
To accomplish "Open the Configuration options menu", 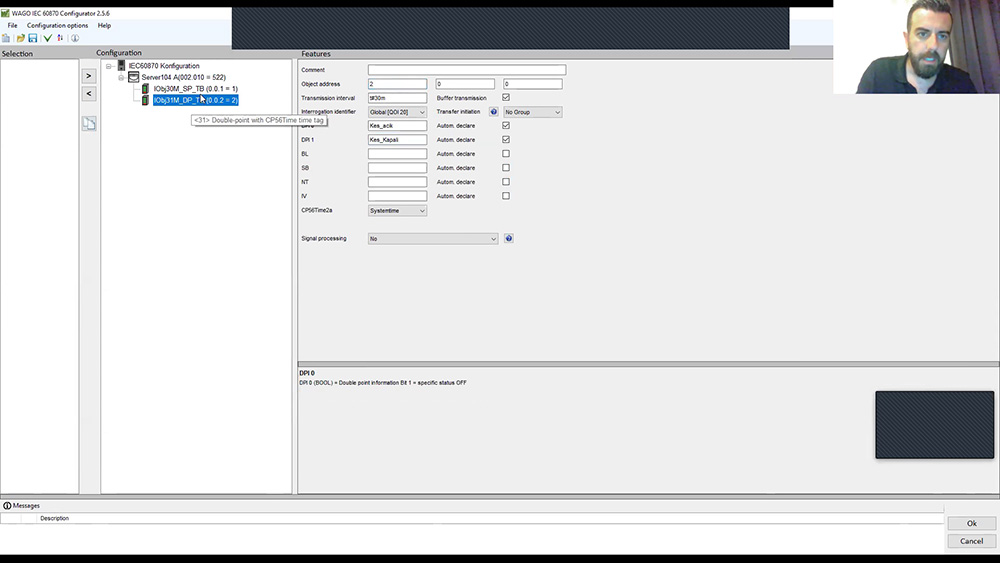I will tap(57, 26).
